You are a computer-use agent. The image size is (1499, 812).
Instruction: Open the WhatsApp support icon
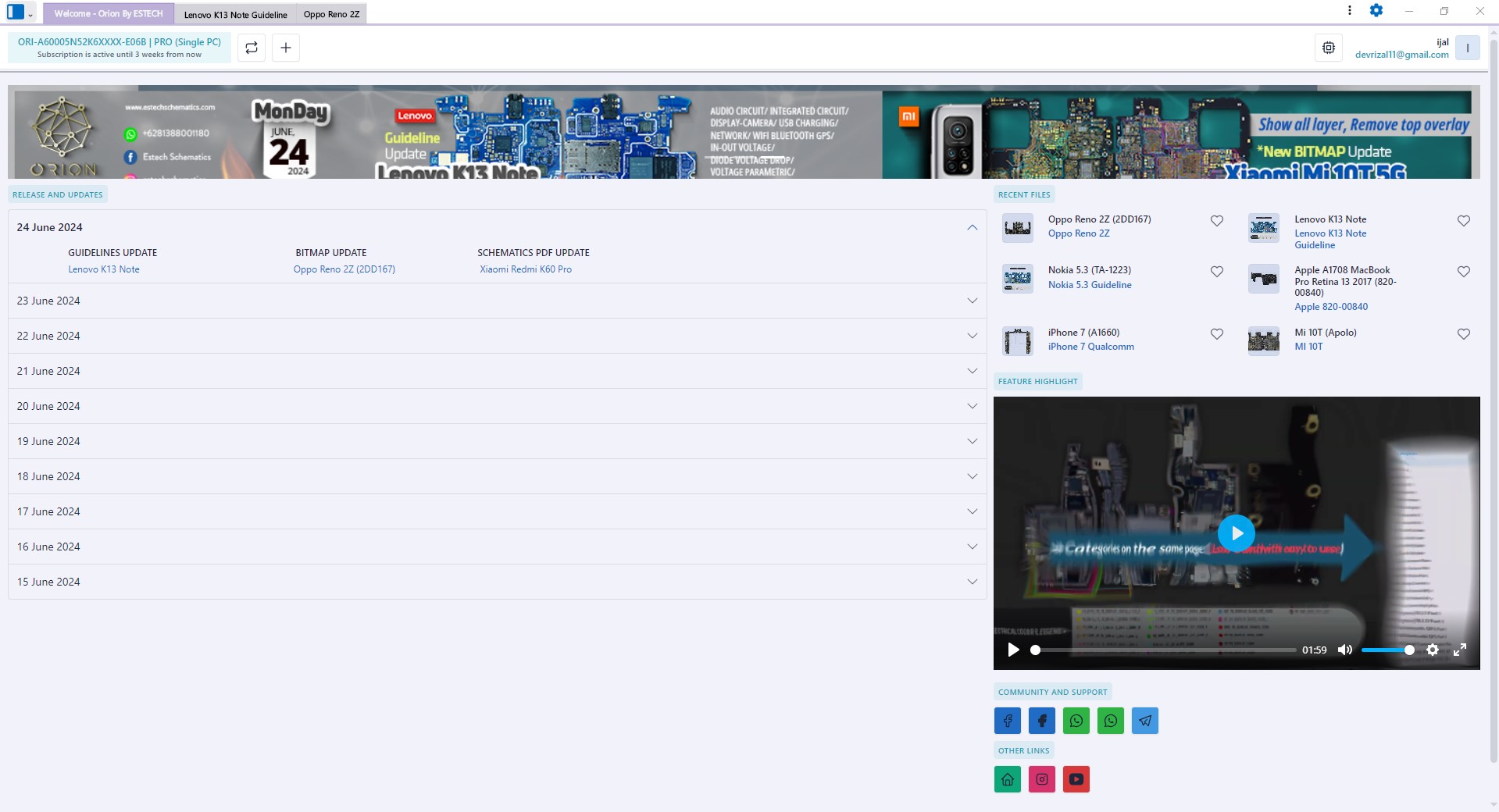(1076, 721)
